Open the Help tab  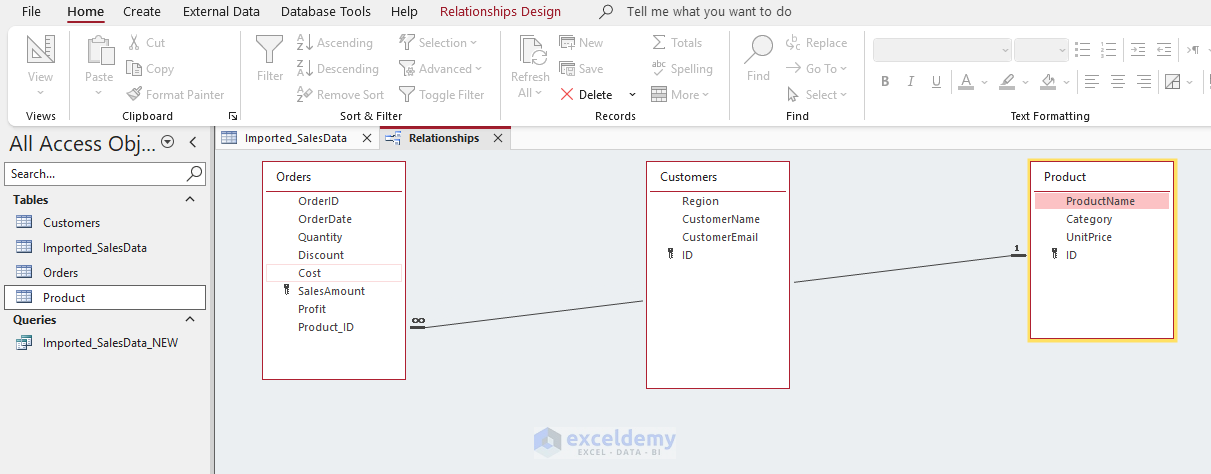[x=404, y=12]
